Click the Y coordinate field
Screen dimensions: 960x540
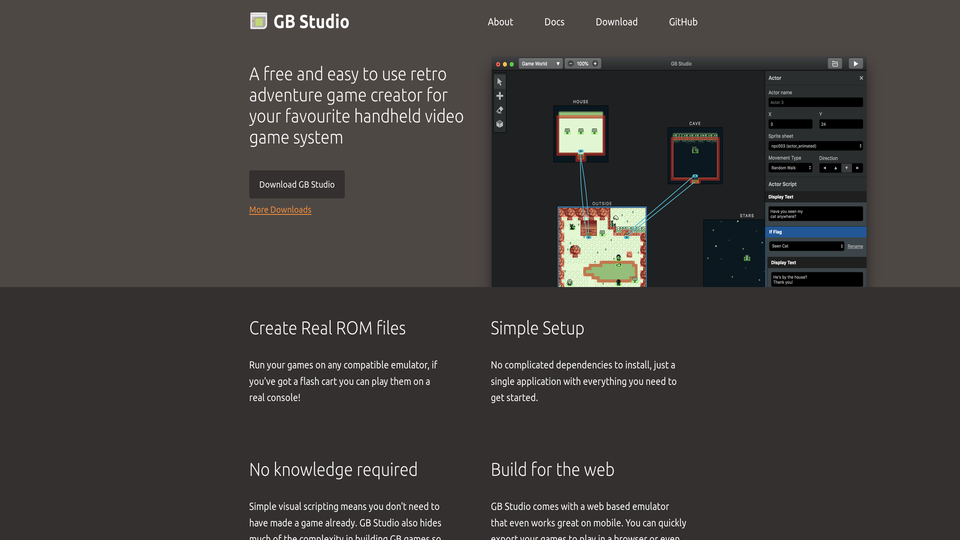[x=841, y=124]
